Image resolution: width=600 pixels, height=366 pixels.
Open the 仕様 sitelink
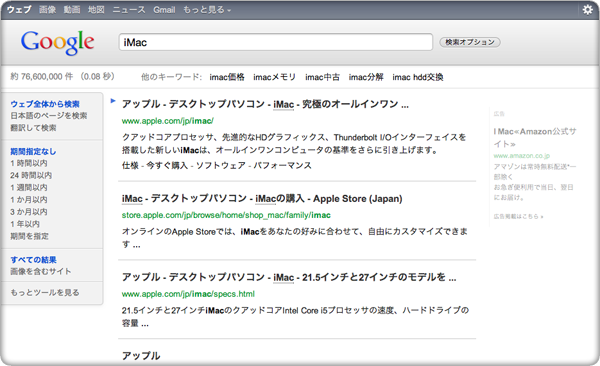130,165
